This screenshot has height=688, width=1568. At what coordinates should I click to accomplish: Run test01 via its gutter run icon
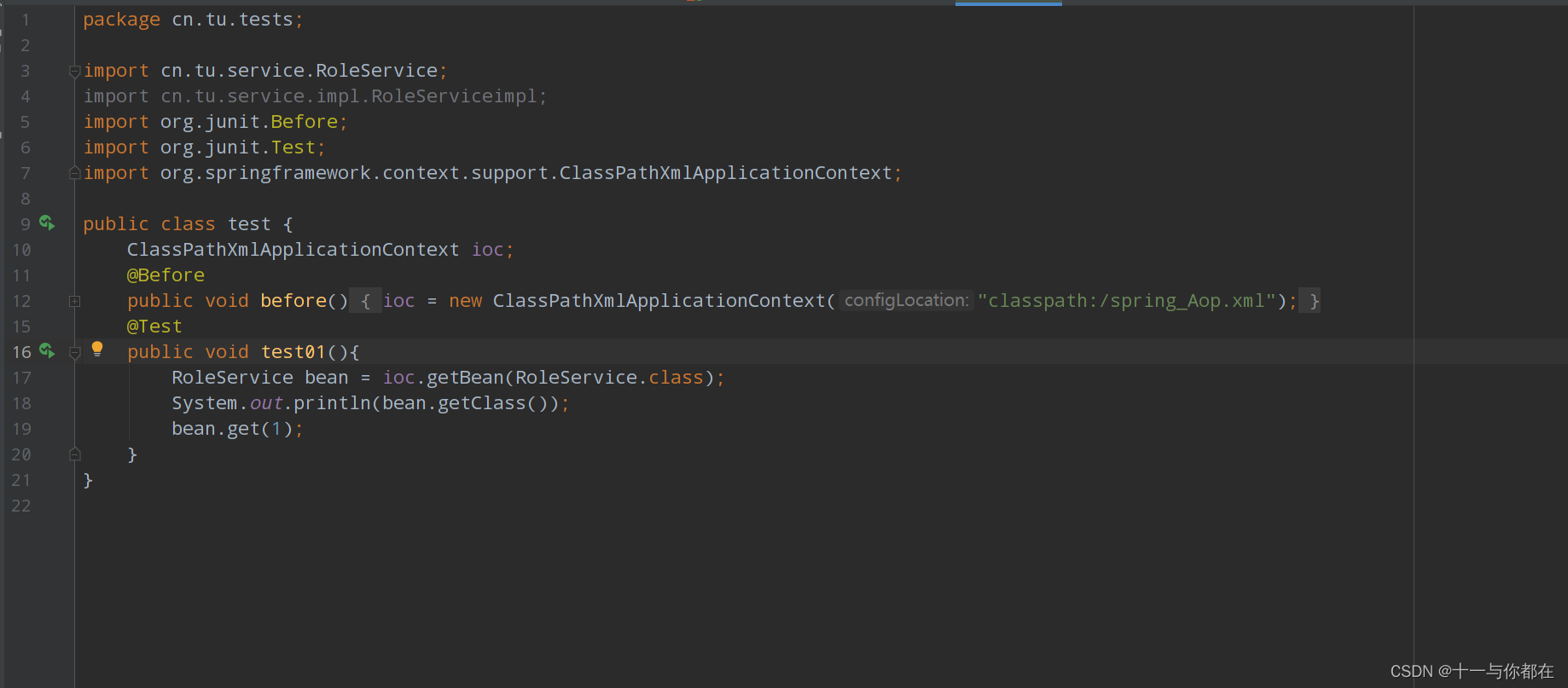(47, 351)
